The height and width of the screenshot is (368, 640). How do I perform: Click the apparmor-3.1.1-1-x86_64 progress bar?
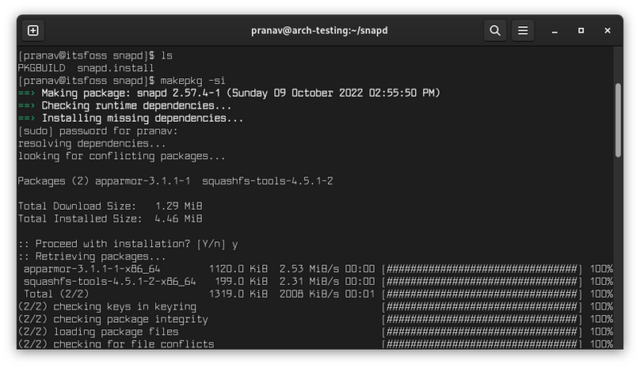482,269
